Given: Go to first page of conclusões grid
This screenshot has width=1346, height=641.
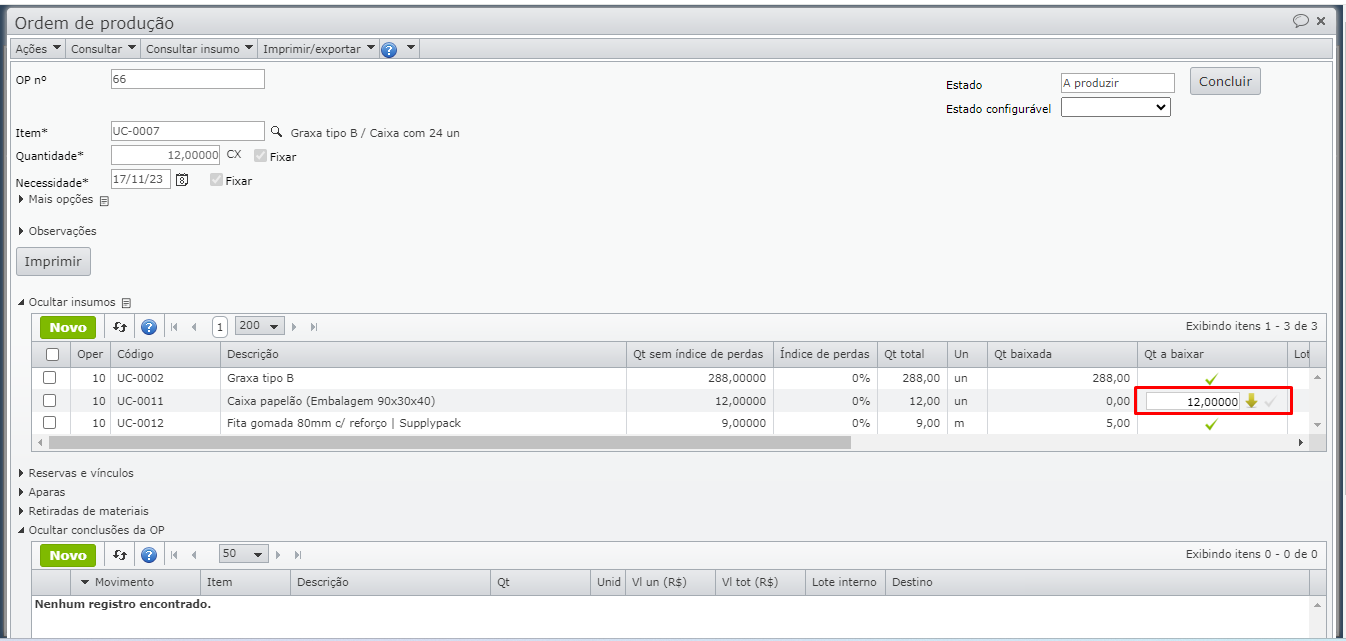Looking at the screenshot, I should click(x=175, y=555).
